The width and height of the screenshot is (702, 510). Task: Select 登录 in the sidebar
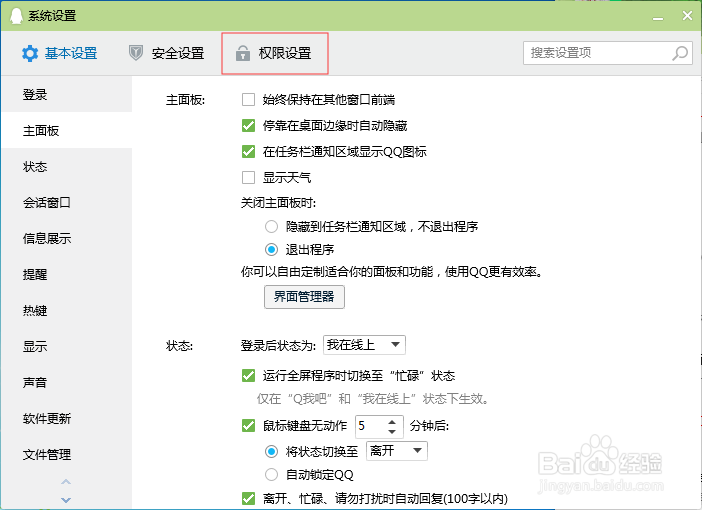pos(66,94)
